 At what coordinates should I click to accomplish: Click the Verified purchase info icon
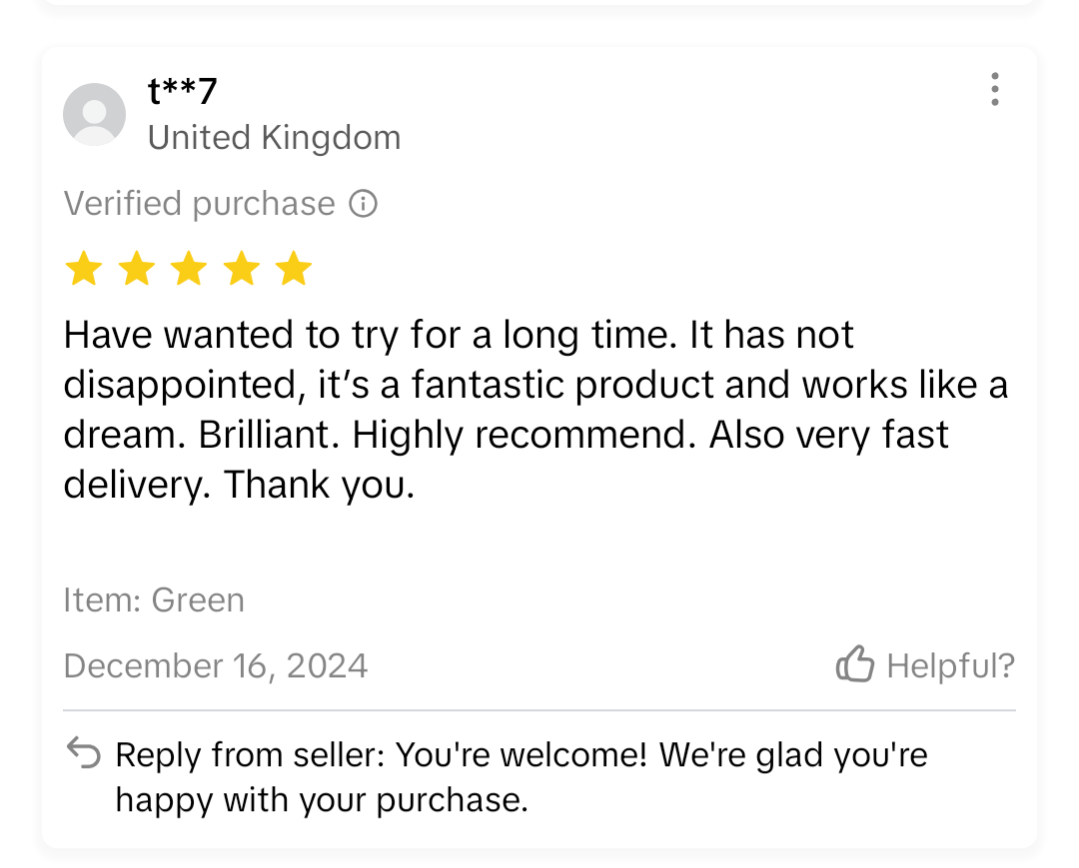363,204
